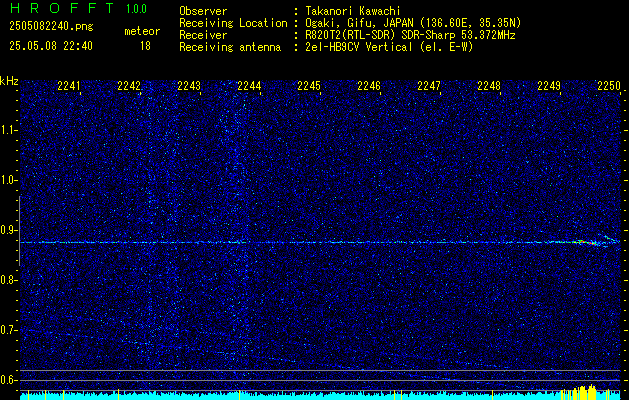Click the 1.0 kHz axis label
The height and width of the screenshot is (400, 629).
tap(8, 181)
